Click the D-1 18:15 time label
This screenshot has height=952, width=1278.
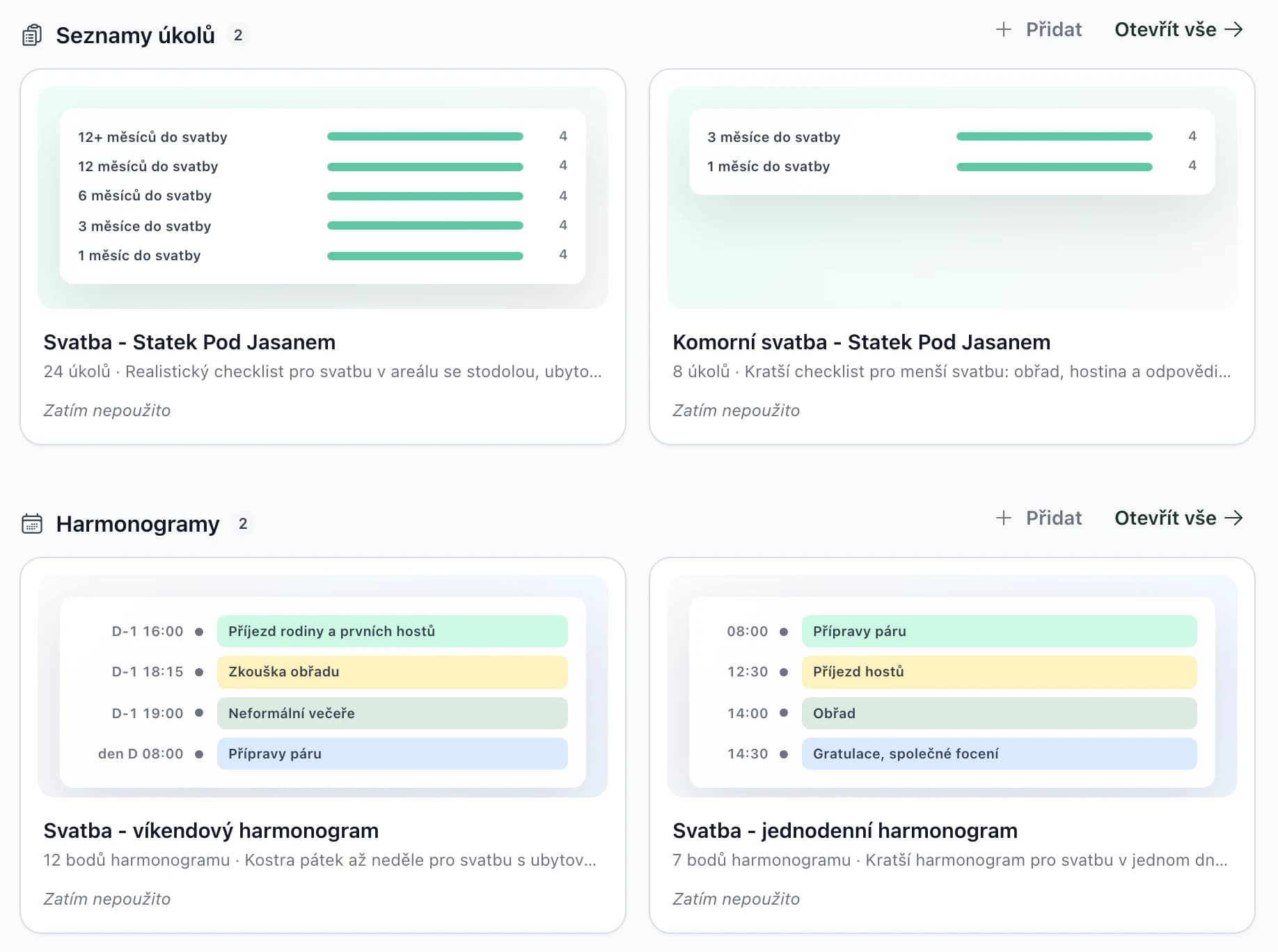[148, 672]
